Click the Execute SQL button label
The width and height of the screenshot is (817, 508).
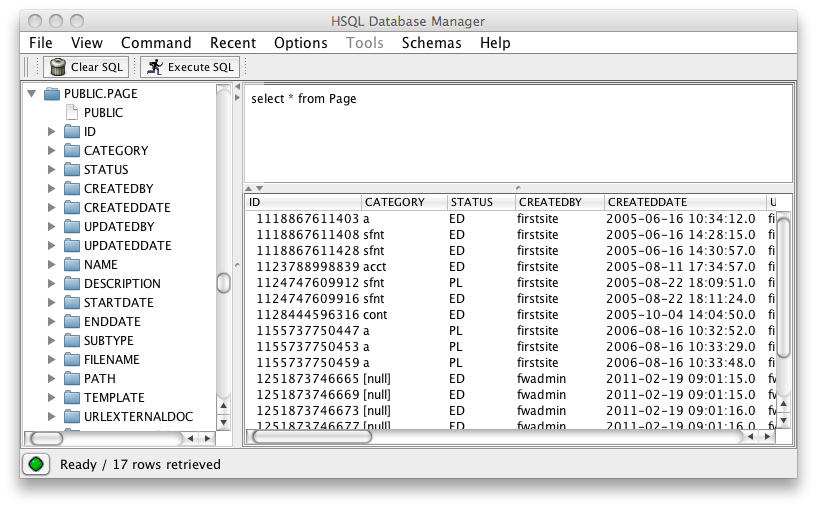point(201,67)
